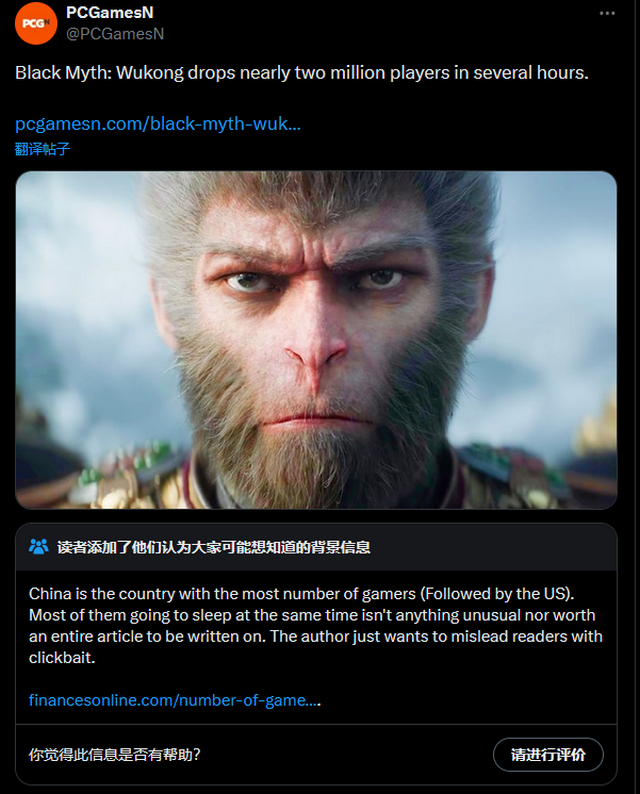Click the note line mentioning going to sleep
Viewport: 640px width, 794px height.
(312, 615)
